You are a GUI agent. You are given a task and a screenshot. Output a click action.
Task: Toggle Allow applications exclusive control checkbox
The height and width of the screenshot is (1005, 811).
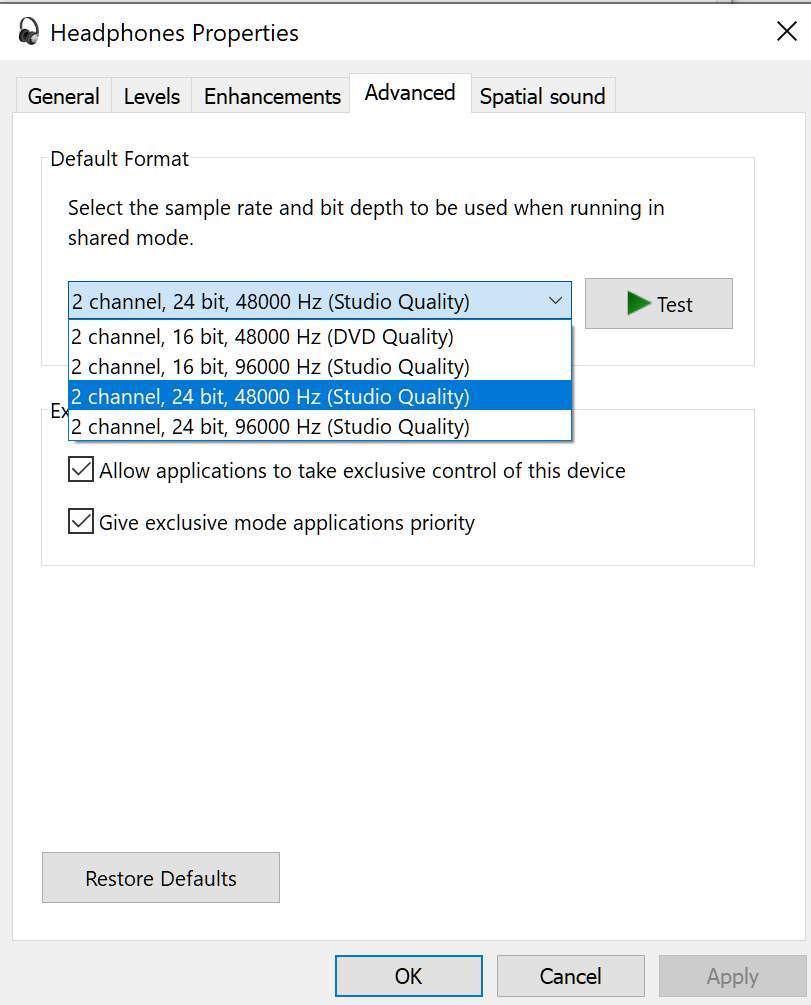pyautogui.click(x=81, y=470)
